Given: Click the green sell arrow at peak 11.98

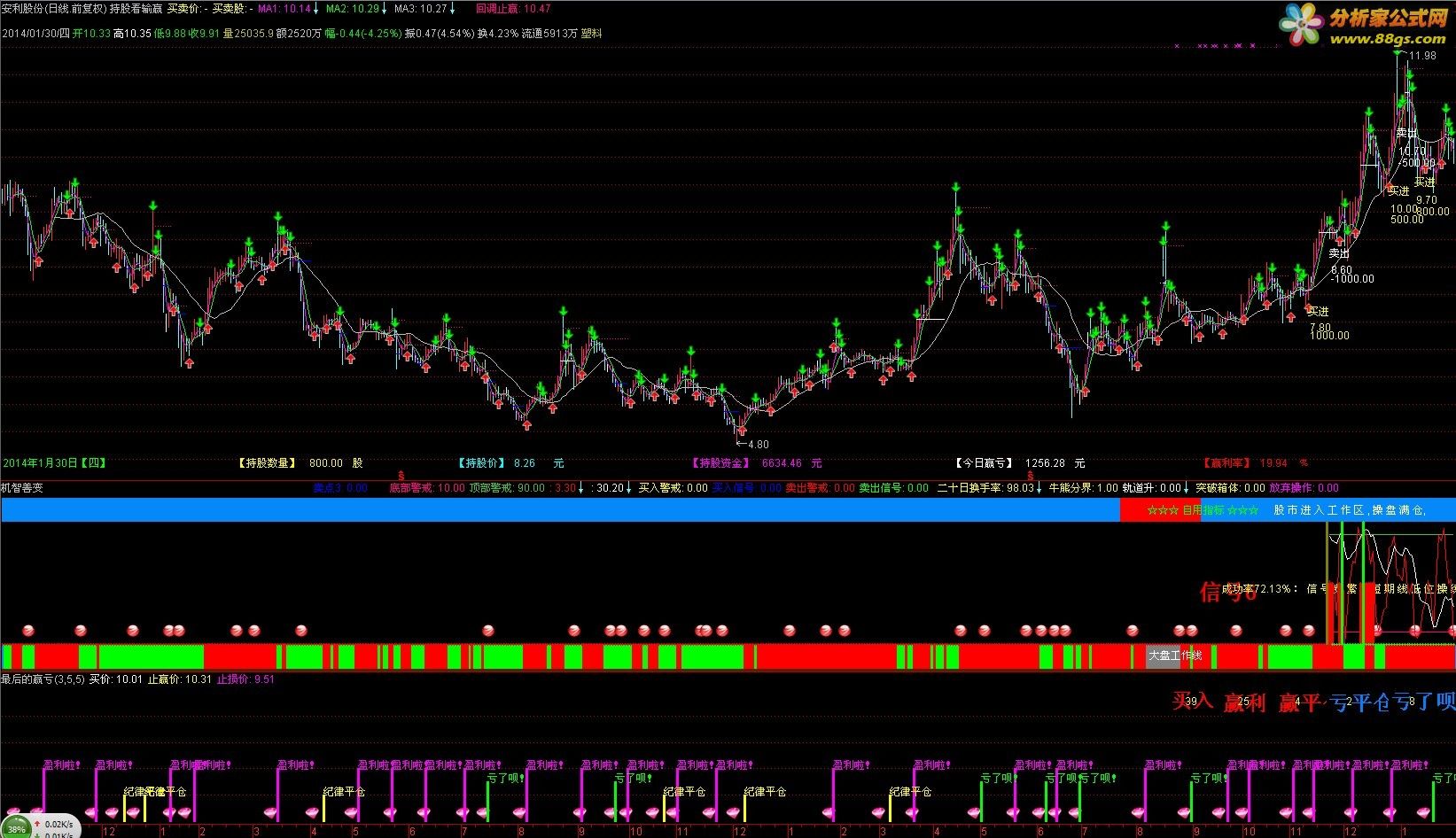Looking at the screenshot, I should pyautogui.click(x=1398, y=53).
